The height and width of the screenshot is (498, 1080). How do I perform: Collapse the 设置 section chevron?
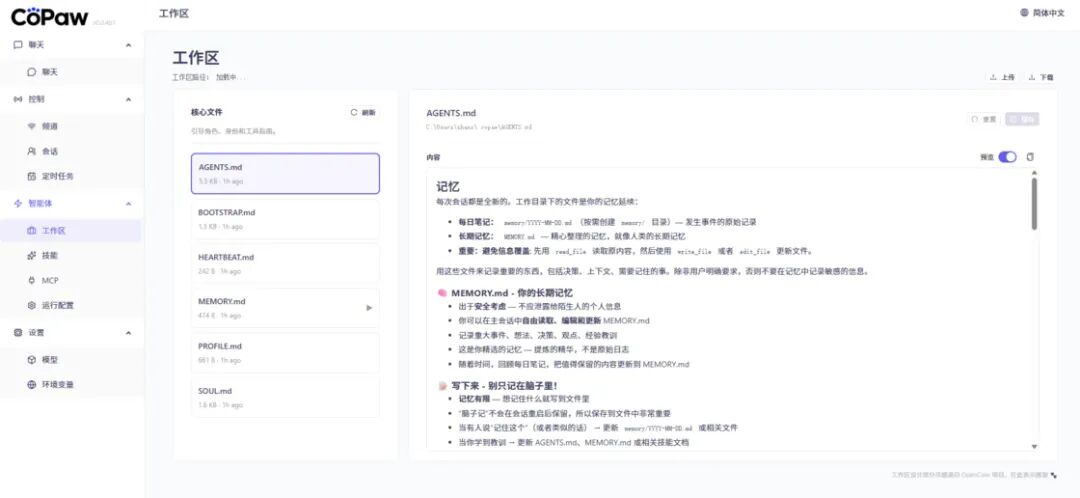(x=128, y=333)
